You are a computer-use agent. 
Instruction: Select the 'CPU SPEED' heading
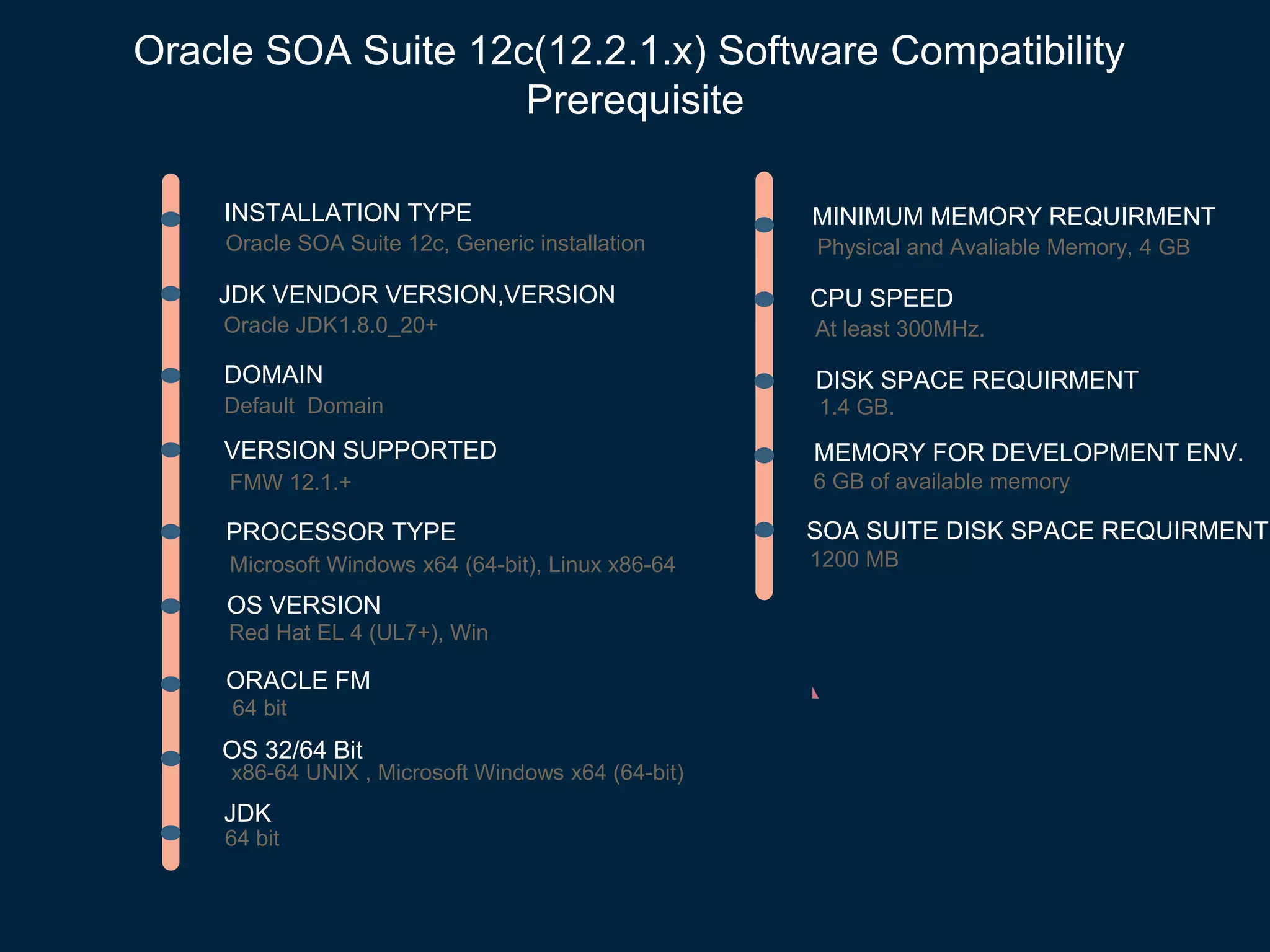click(882, 299)
